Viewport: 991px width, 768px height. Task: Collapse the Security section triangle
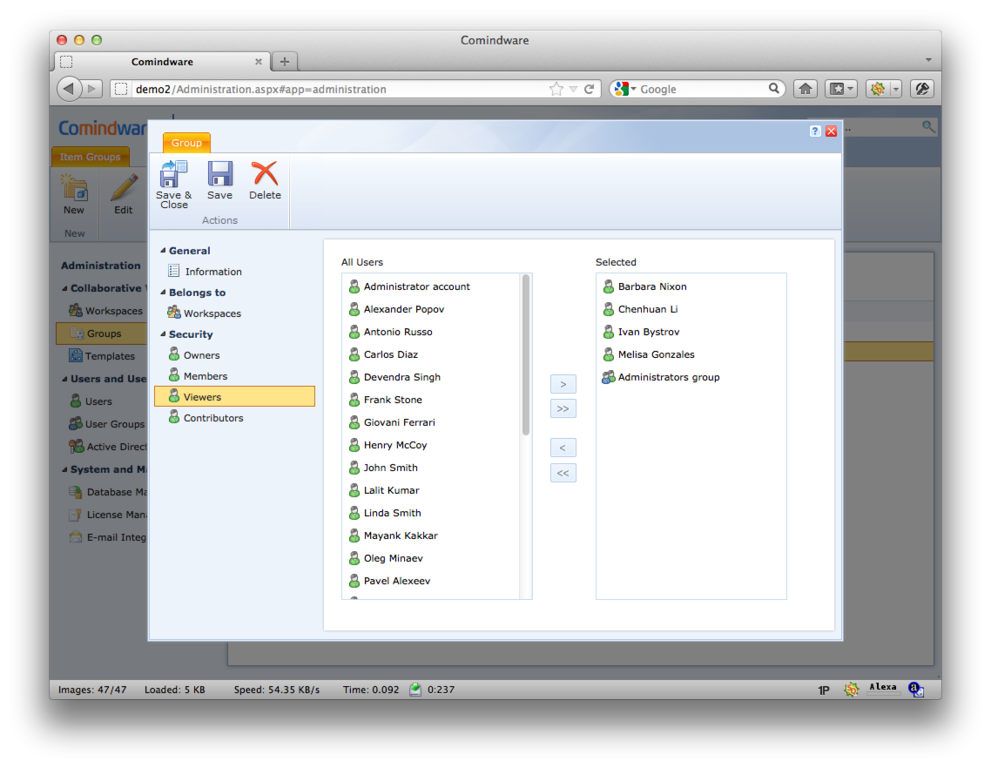163,334
